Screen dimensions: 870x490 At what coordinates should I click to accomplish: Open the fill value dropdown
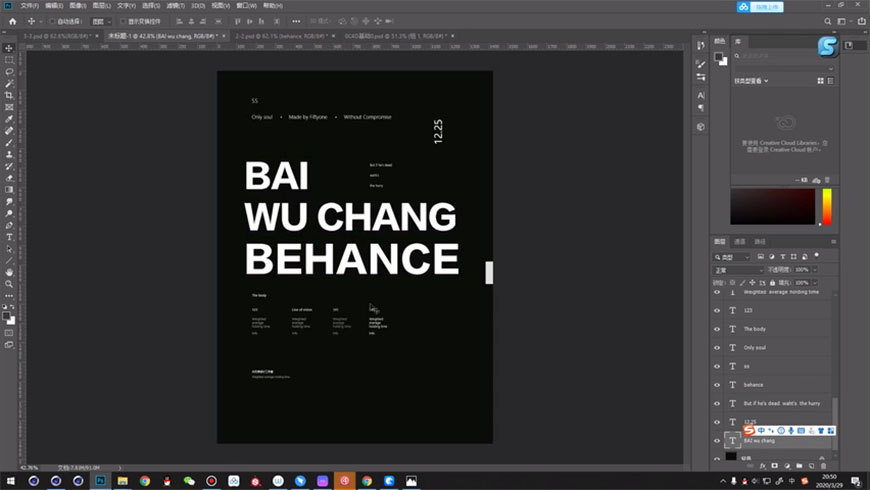(815, 283)
